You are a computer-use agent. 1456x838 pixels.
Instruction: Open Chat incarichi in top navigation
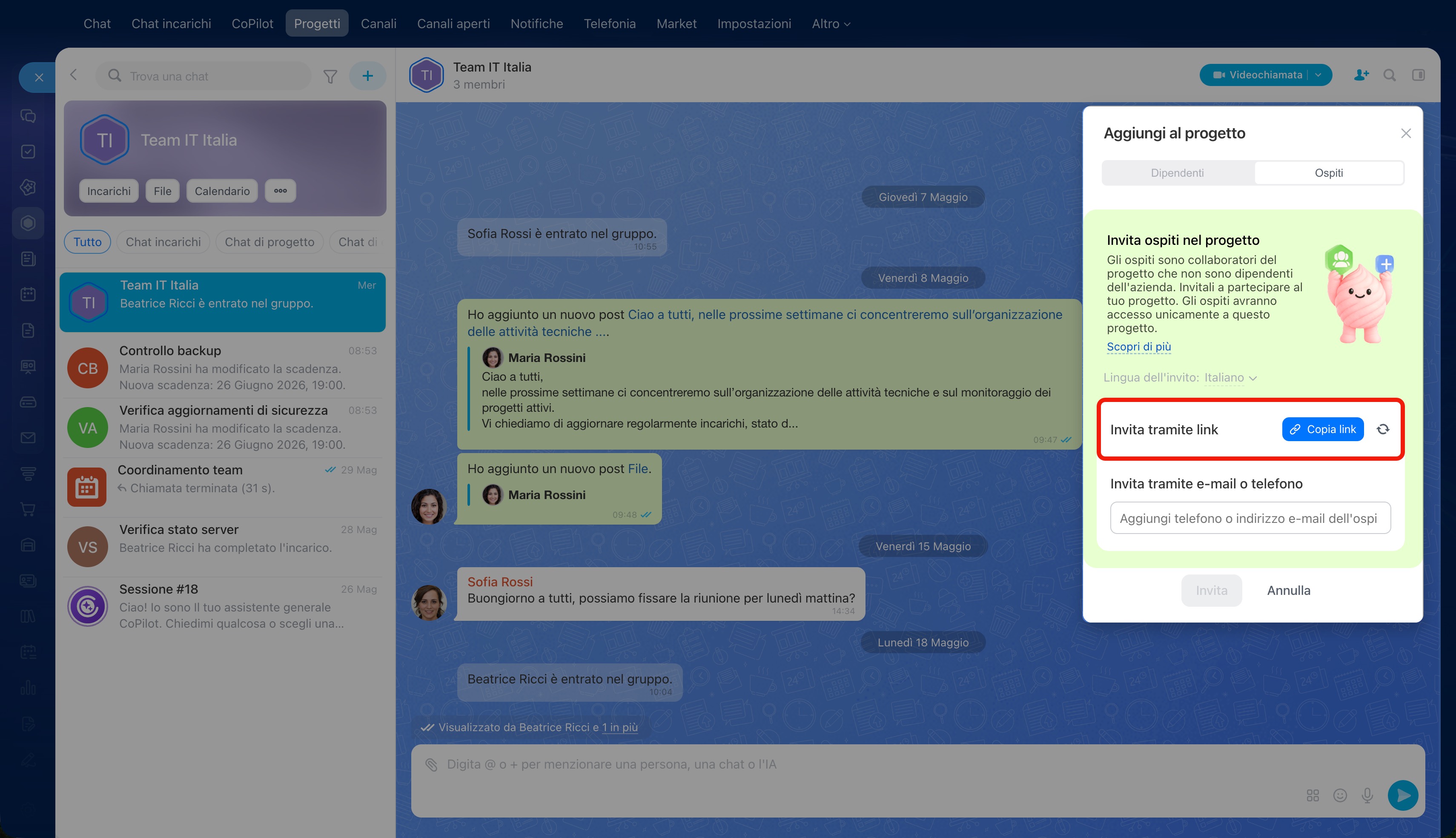[172, 23]
